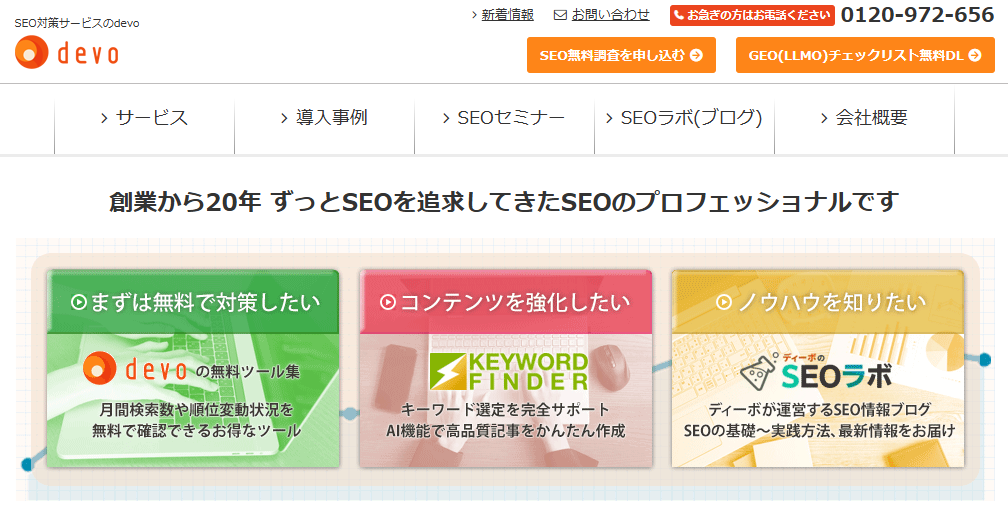Click the devo 無料ツール集 logo in green card
This screenshot has height=522, width=1008.
point(190,370)
